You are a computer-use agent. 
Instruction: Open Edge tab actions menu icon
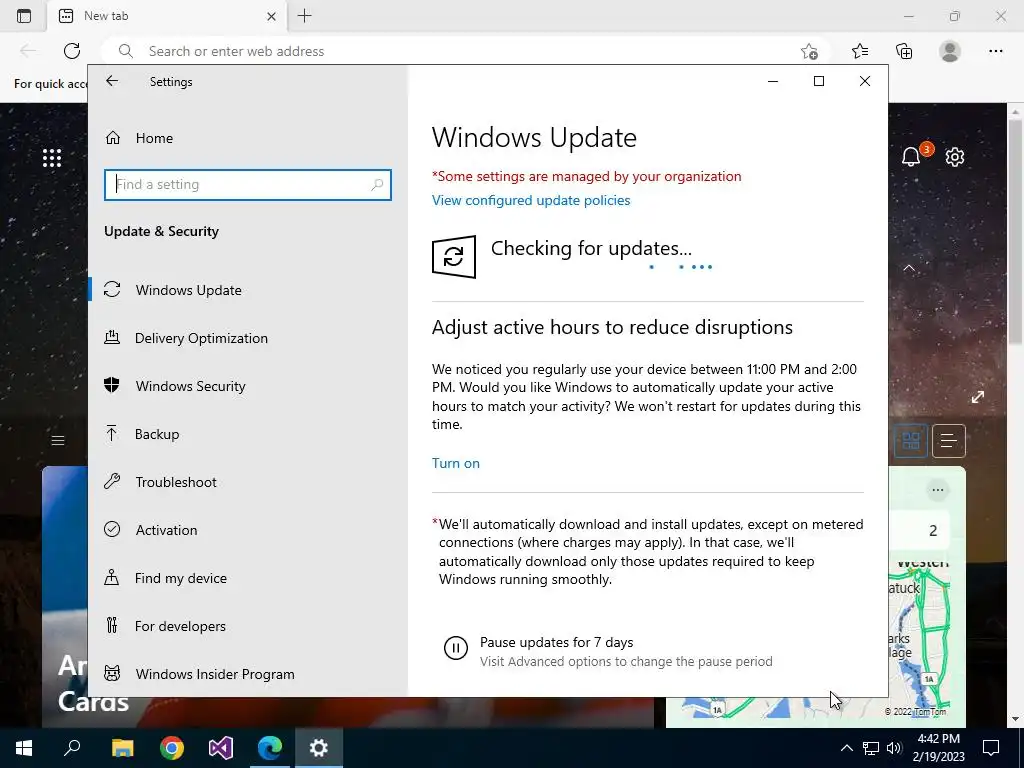(x=24, y=16)
